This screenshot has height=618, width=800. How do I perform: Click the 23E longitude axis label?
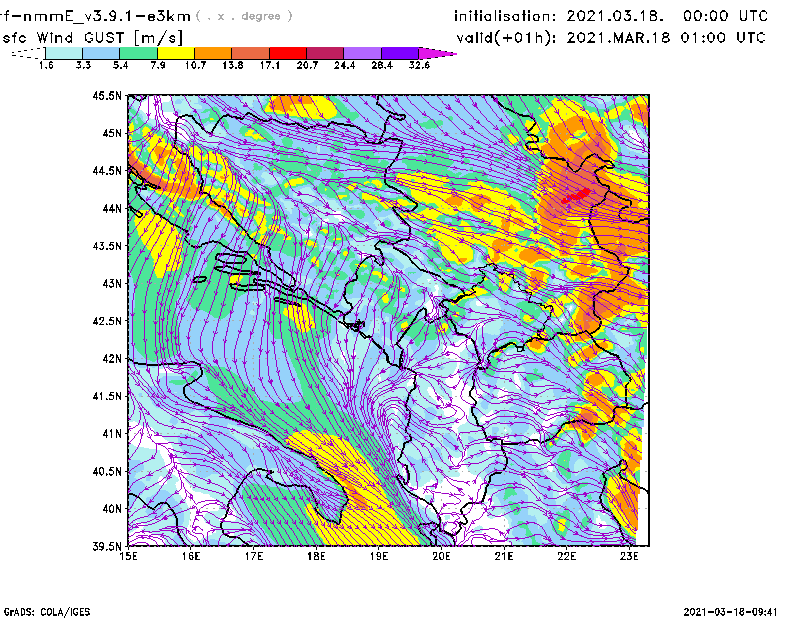tap(629, 556)
